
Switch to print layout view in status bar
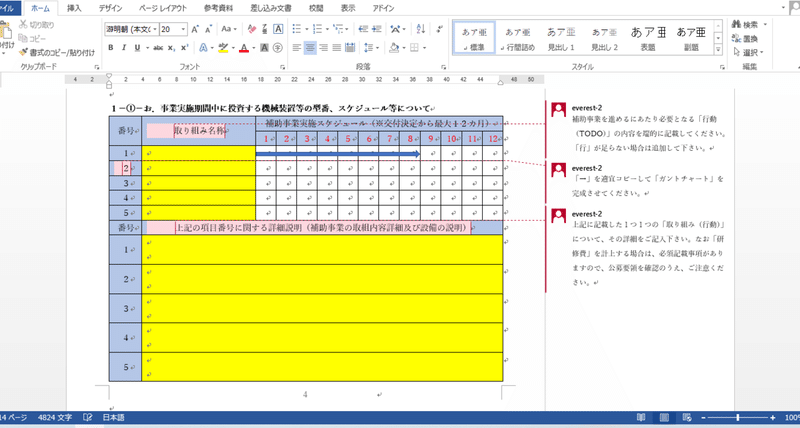point(664,418)
